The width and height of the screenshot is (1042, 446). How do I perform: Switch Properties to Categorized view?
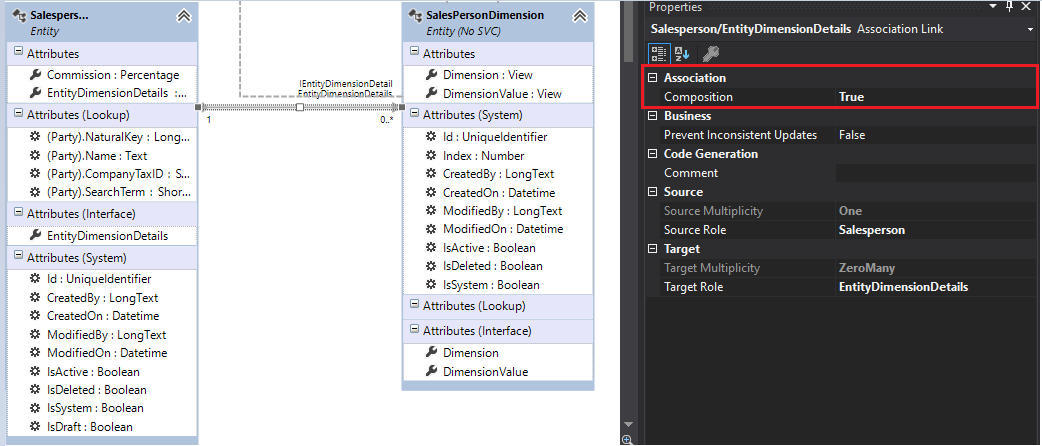pyautogui.click(x=659, y=54)
